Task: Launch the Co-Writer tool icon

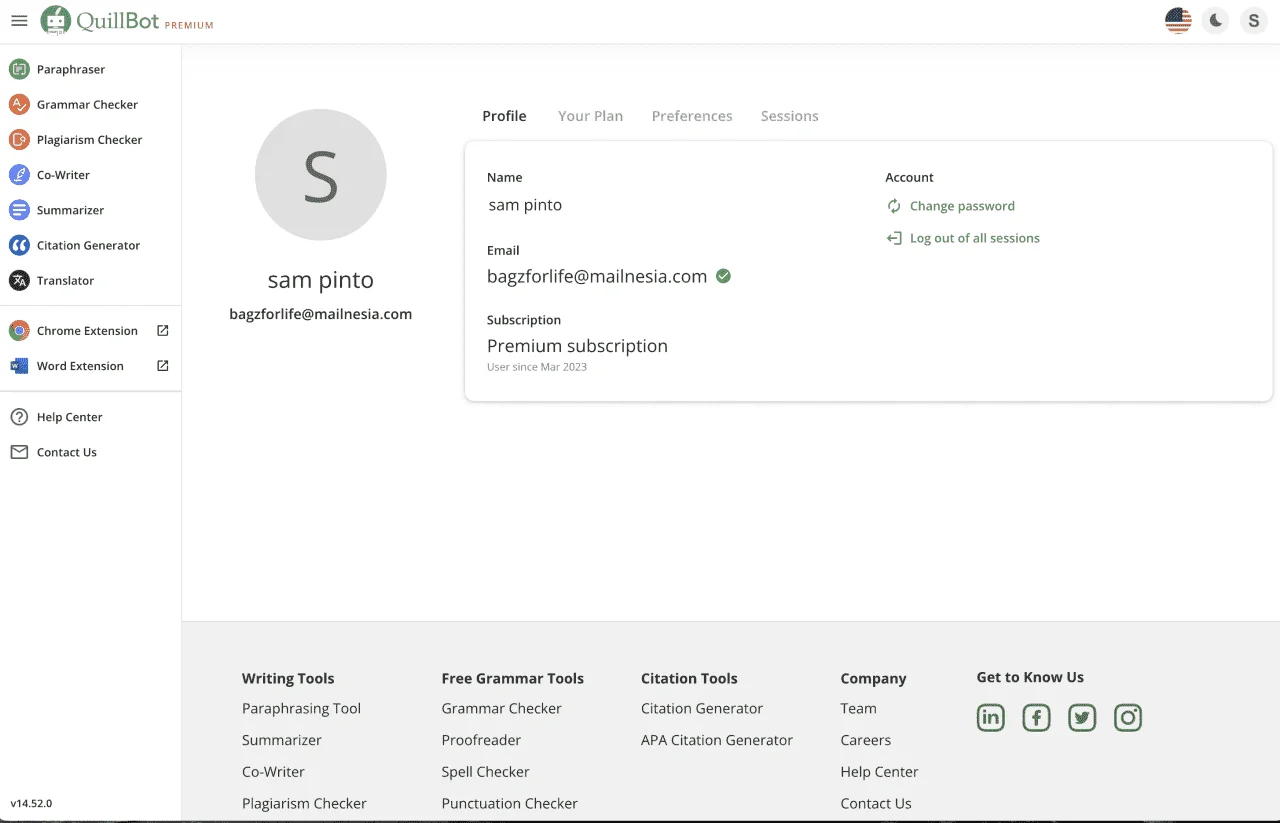Action: point(19,175)
